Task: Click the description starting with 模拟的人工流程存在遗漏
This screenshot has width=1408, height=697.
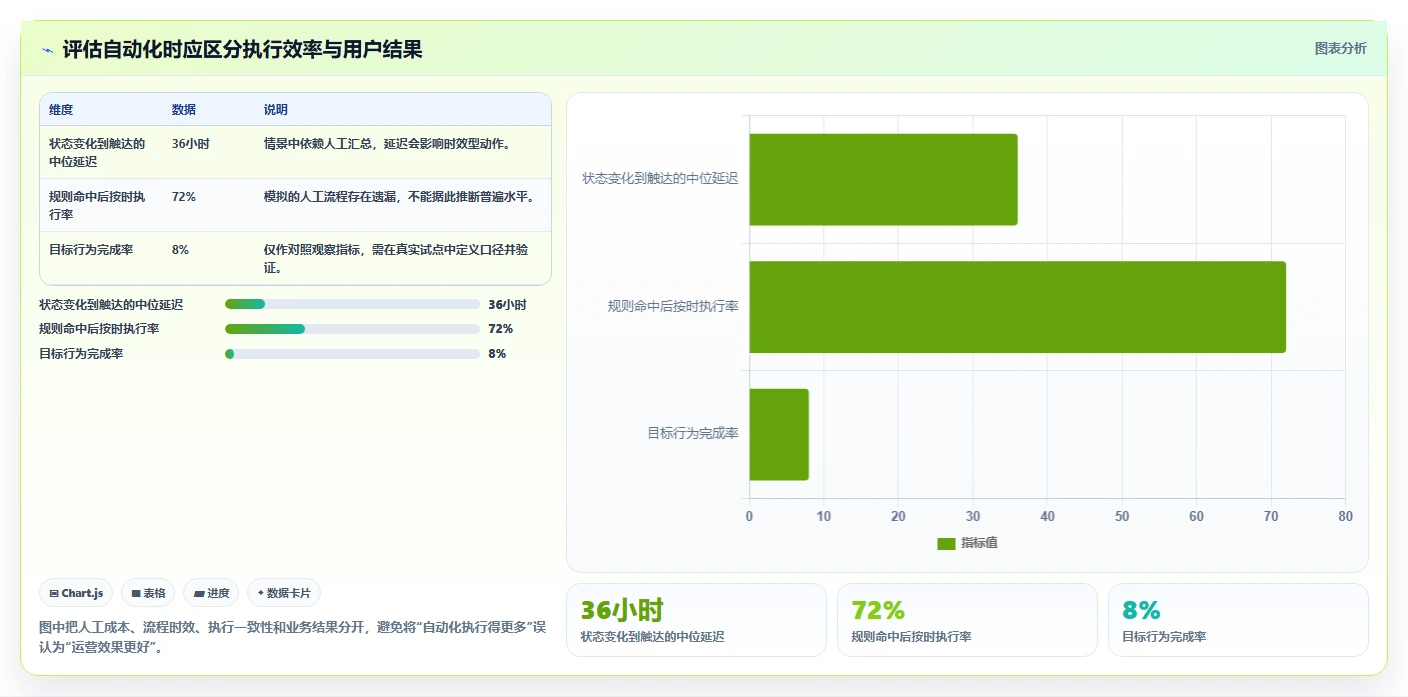Action: coord(398,197)
